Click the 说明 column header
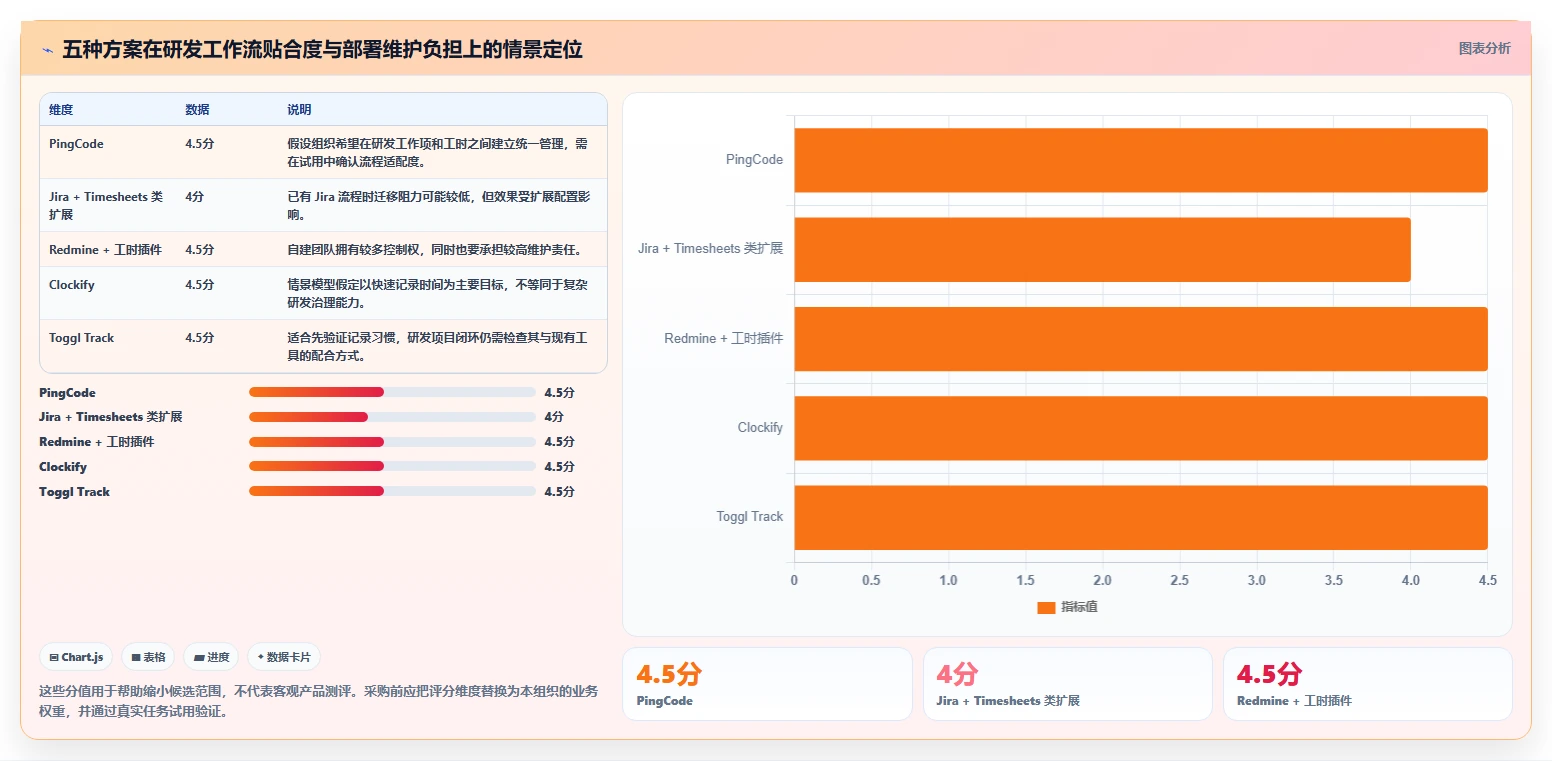The image size is (1552, 761). pos(299,110)
